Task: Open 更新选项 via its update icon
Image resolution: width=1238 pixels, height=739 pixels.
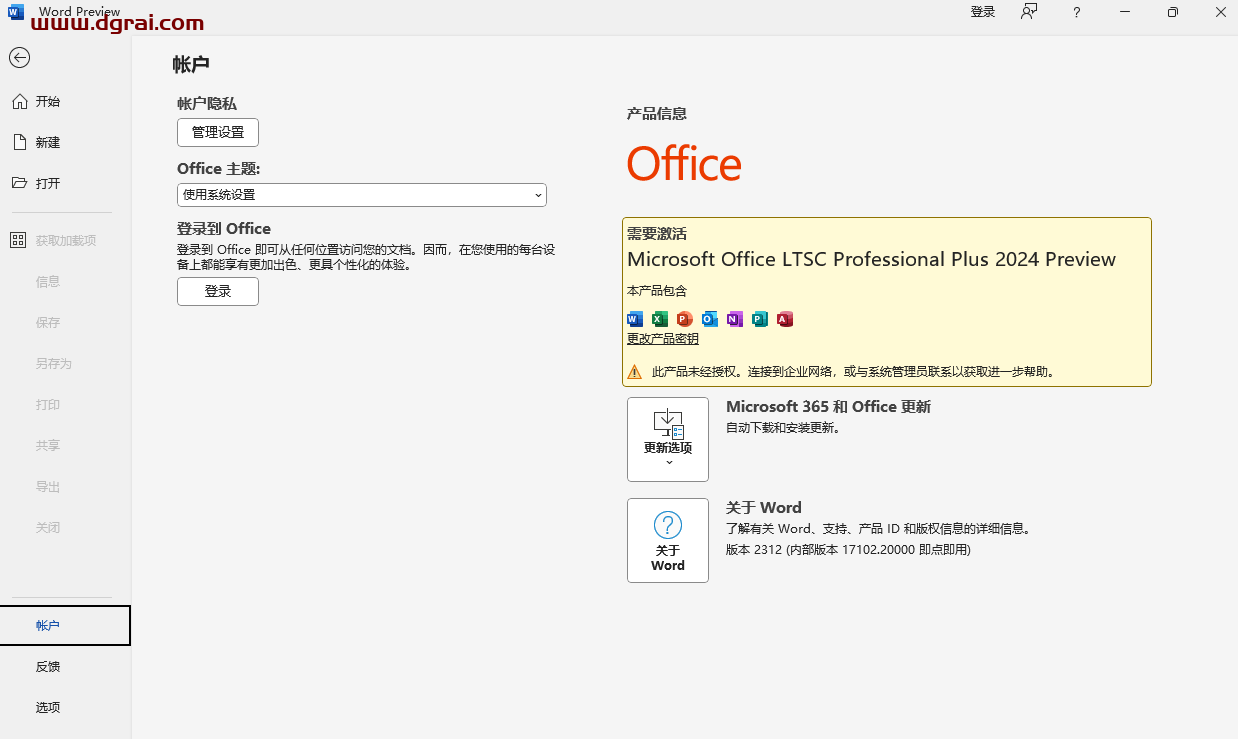Action: [x=667, y=425]
